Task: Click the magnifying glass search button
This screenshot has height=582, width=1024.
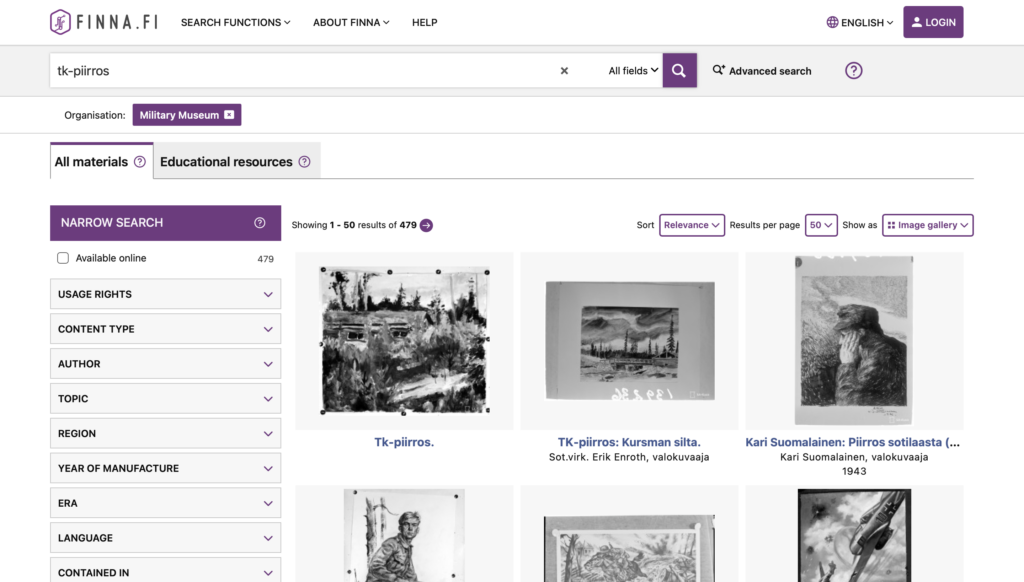Action: point(679,71)
